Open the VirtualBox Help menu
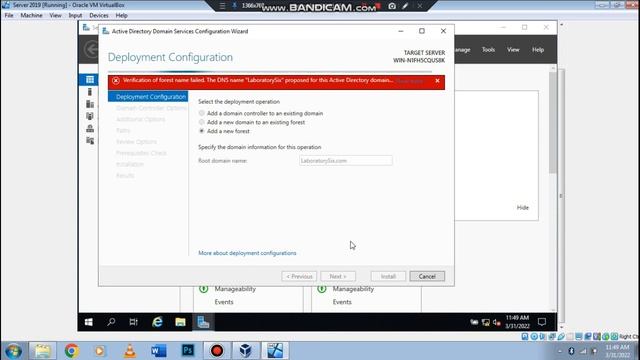The height and width of the screenshot is (360, 640). pyautogui.click(x=122, y=15)
